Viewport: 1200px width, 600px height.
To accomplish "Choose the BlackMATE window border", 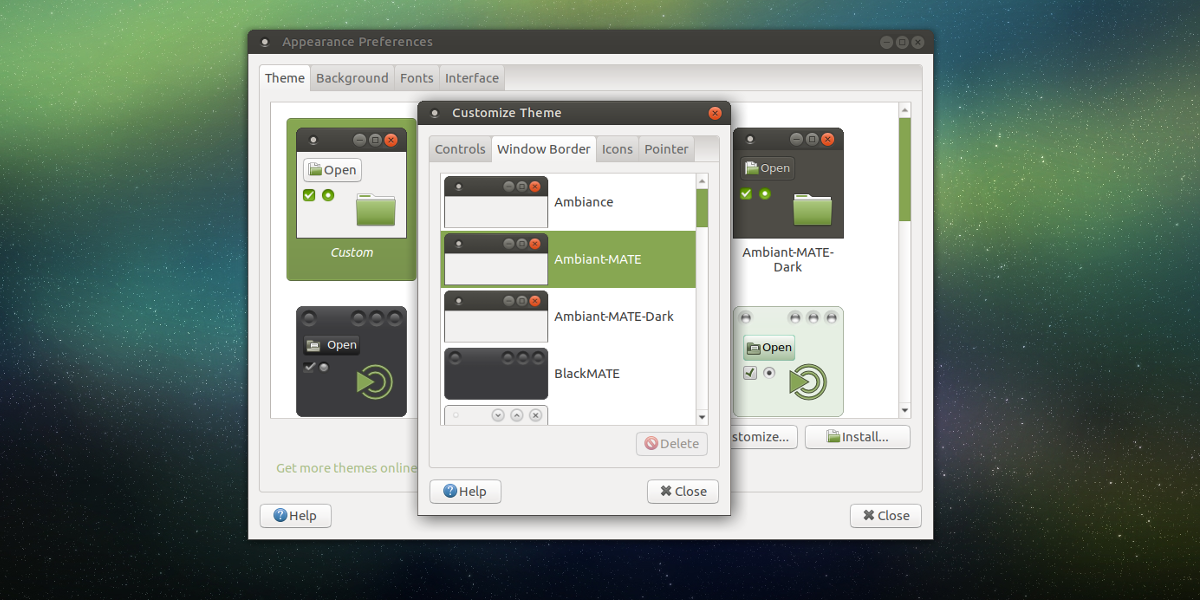I will [569, 373].
